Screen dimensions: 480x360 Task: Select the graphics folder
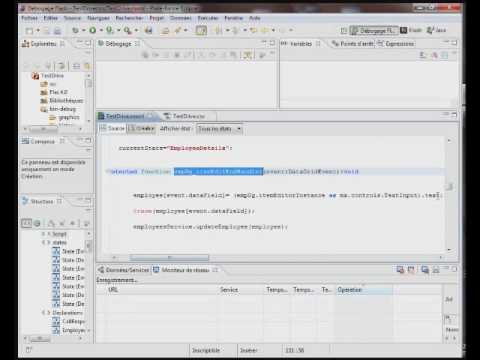click(x=64, y=117)
